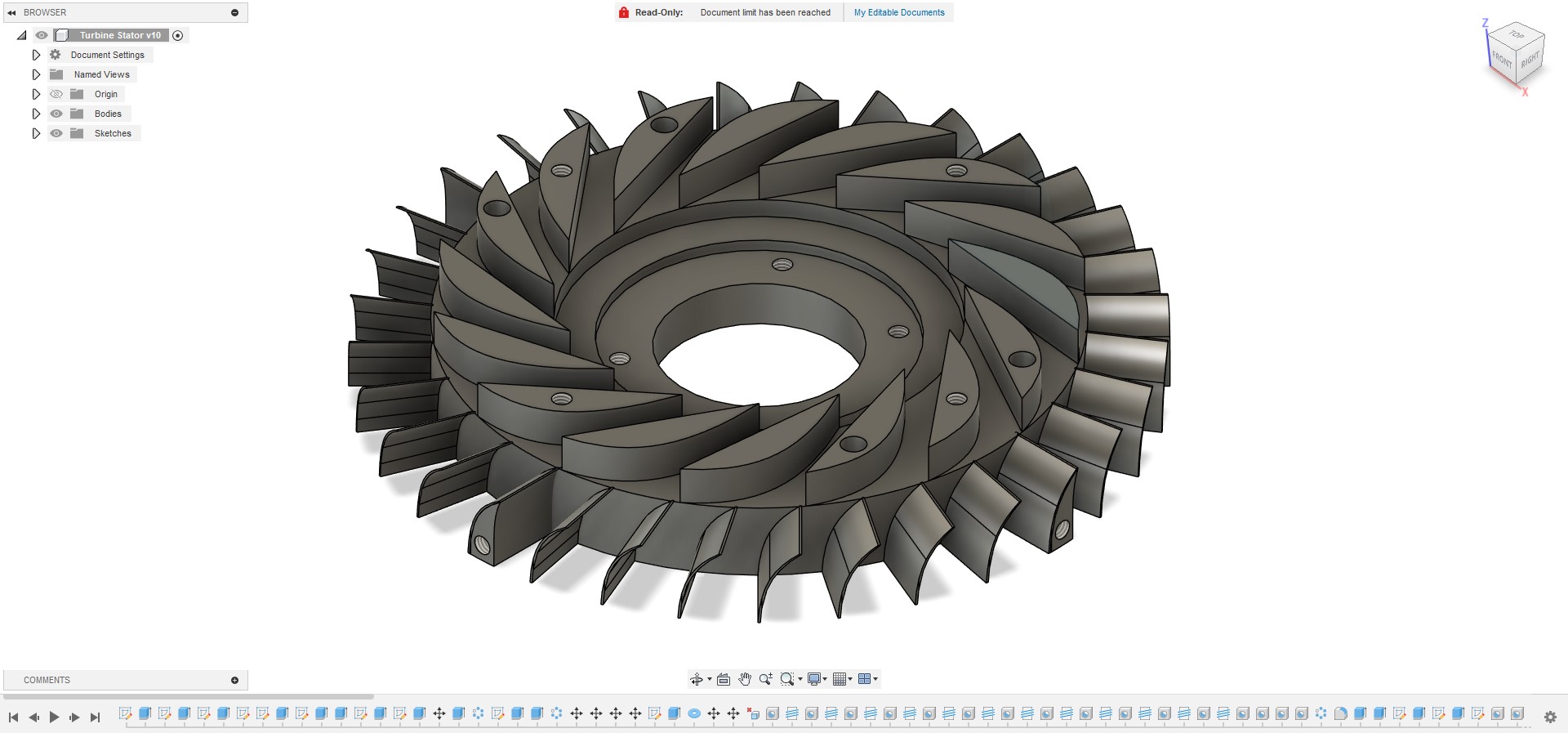Click the 'Document limit has been reached' message

point(765,12)
